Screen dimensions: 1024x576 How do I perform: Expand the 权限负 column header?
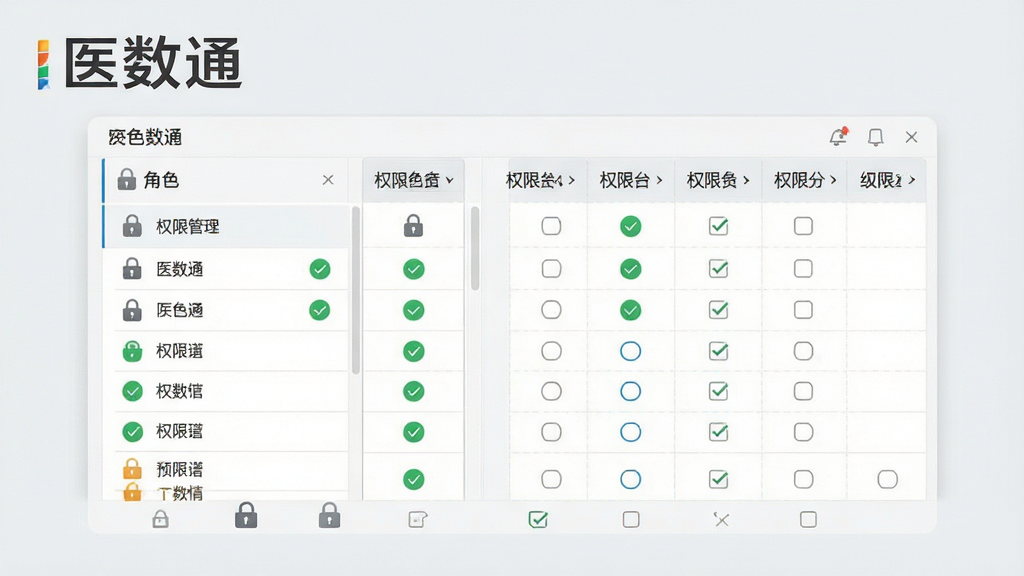pyautogui.click(x=746, y=180)
